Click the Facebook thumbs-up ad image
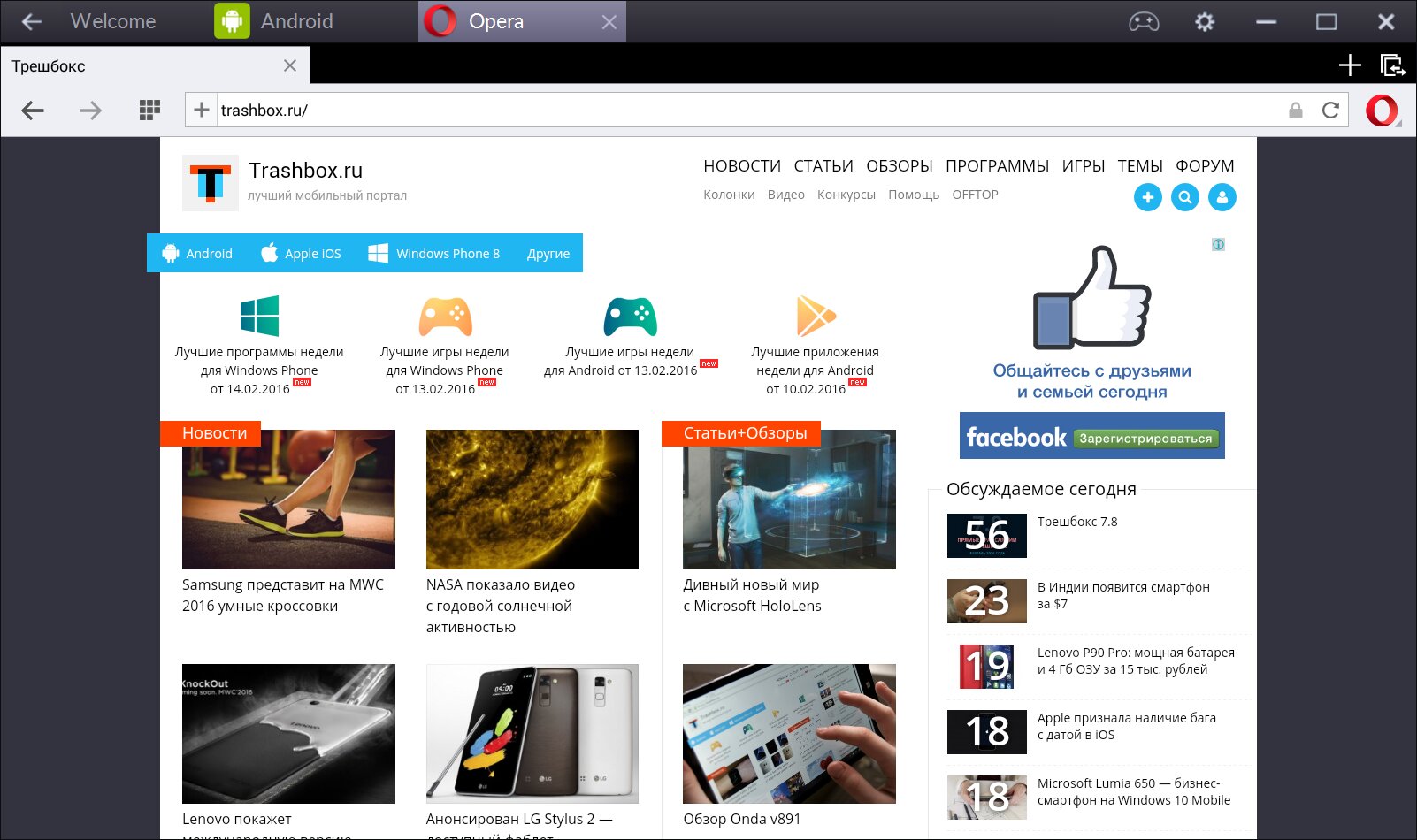Image resolution: width=1417 pixels, height=840 pixels. (1092, 297)
